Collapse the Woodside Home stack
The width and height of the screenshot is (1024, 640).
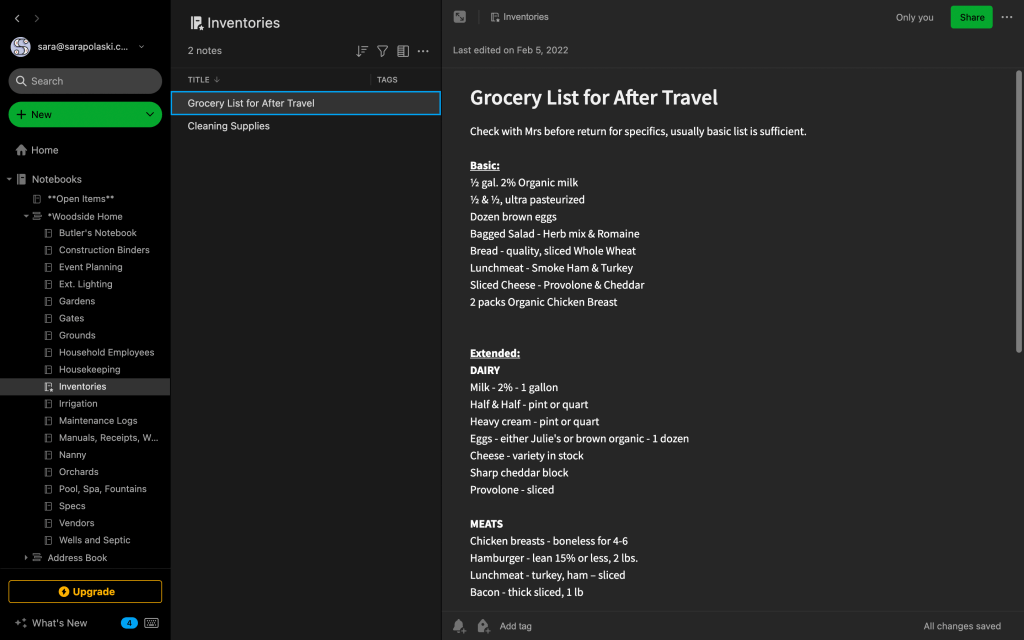(27, 216)
